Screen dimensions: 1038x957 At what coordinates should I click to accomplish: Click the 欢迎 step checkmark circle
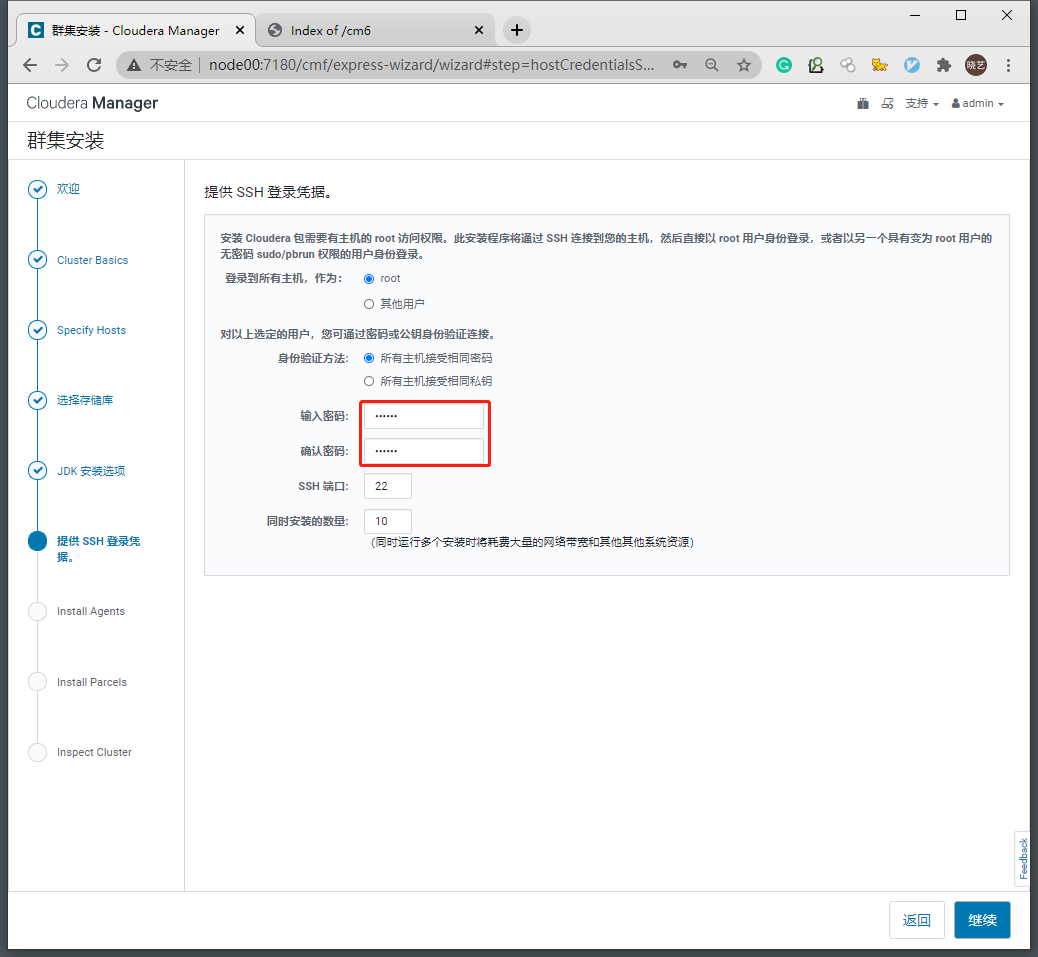(38, 189)
